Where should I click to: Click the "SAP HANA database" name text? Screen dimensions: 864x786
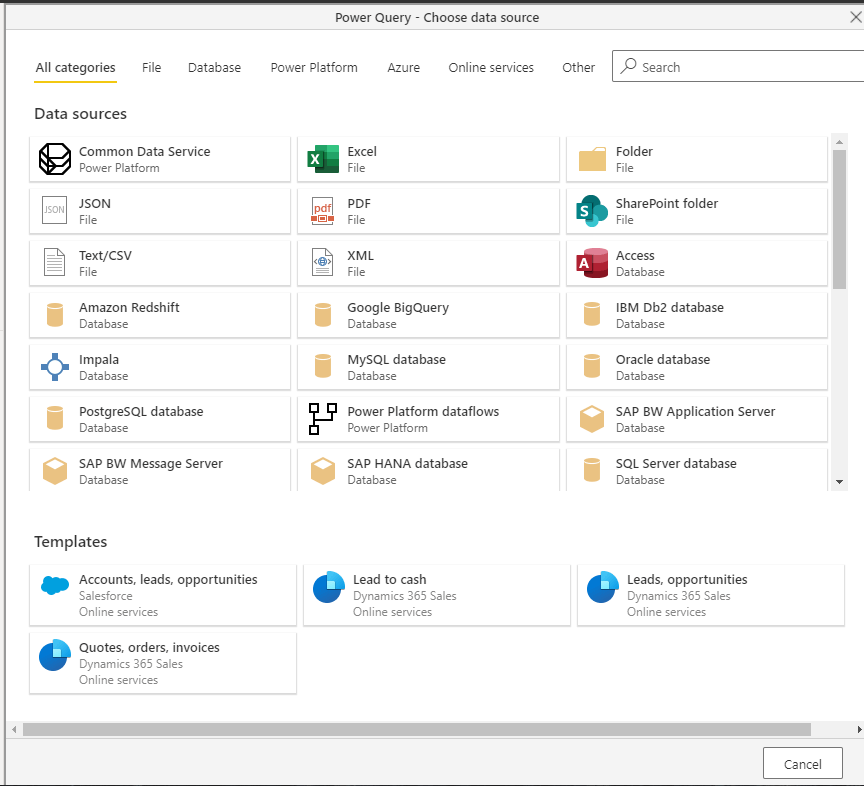[407, 463]
